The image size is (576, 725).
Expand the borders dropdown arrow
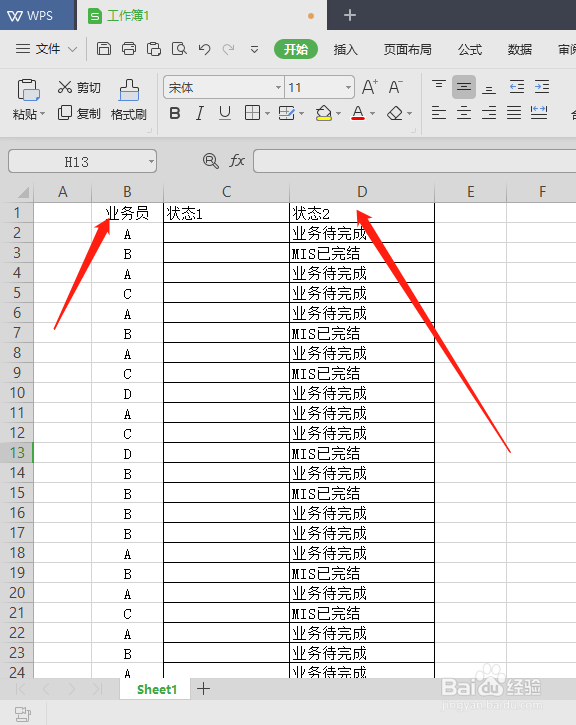(x=267, y=113)
